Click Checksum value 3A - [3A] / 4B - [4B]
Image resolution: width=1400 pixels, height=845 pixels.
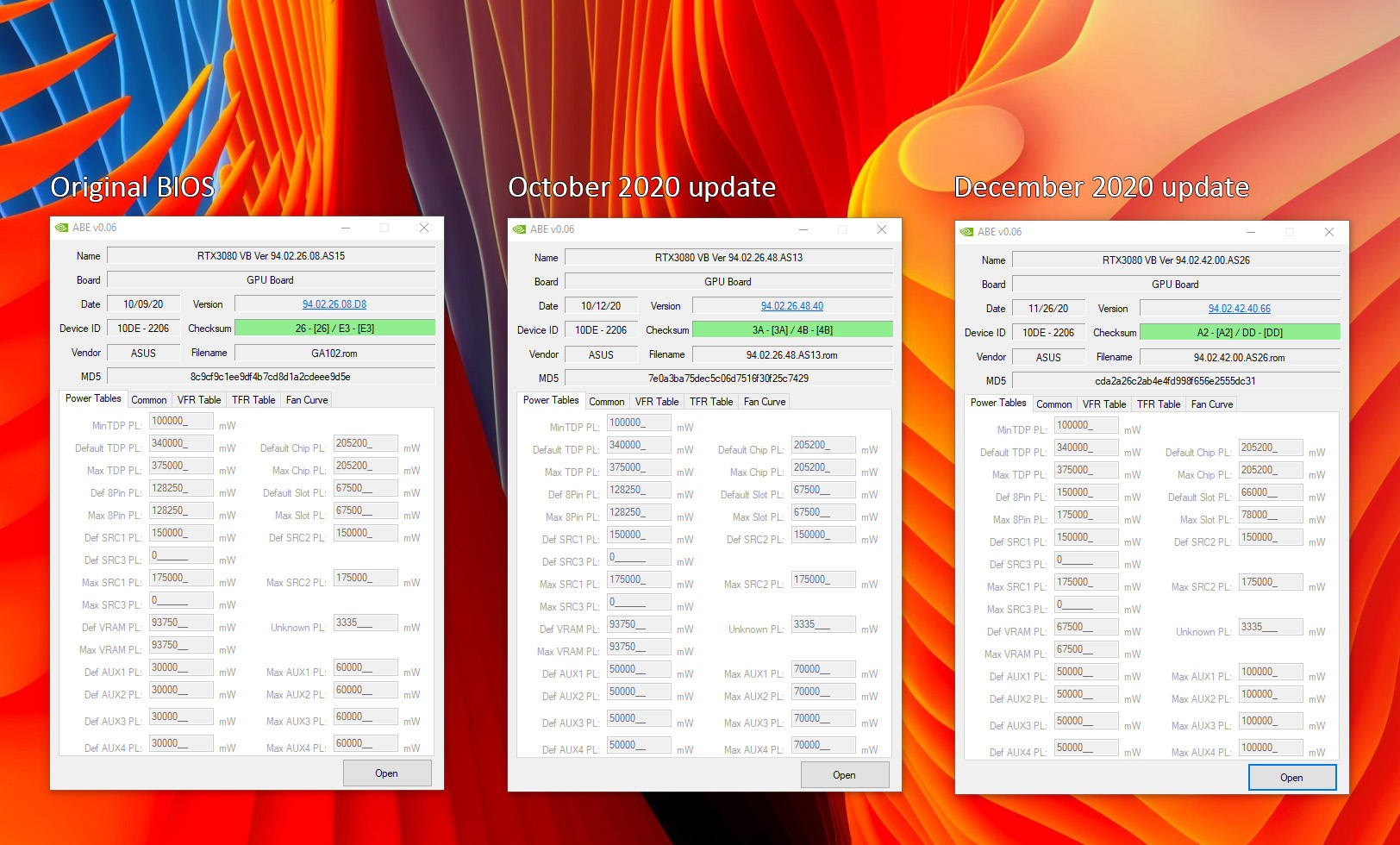point(792,329)
